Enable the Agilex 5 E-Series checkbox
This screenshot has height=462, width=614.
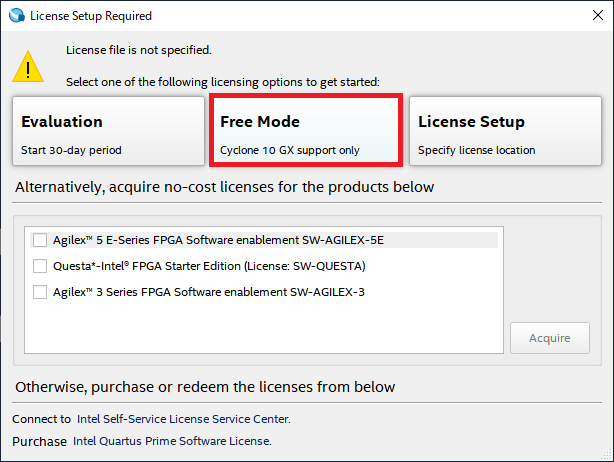tap(40, 240)
